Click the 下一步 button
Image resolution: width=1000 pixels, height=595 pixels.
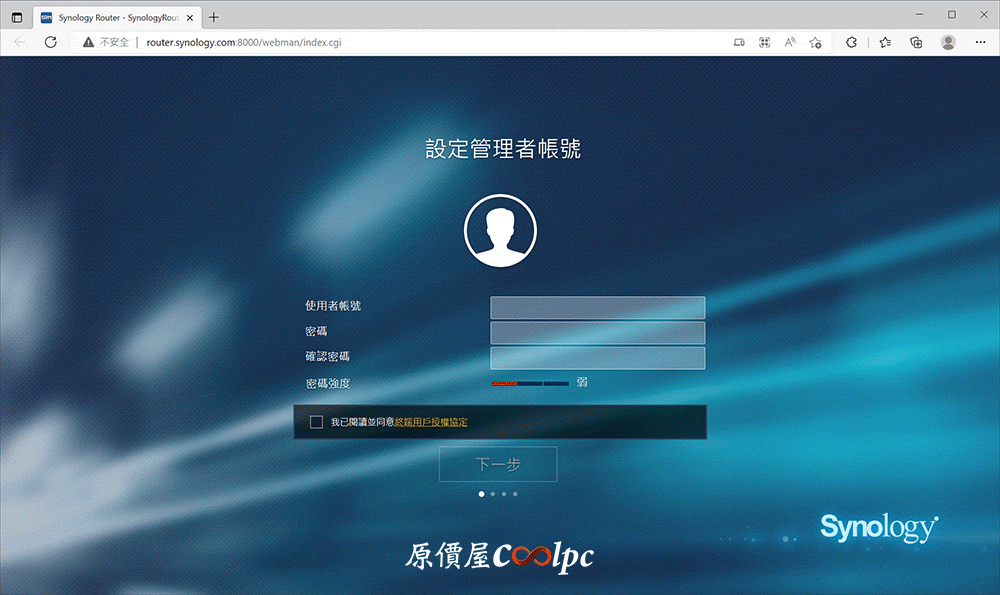[x=498, y=464]
